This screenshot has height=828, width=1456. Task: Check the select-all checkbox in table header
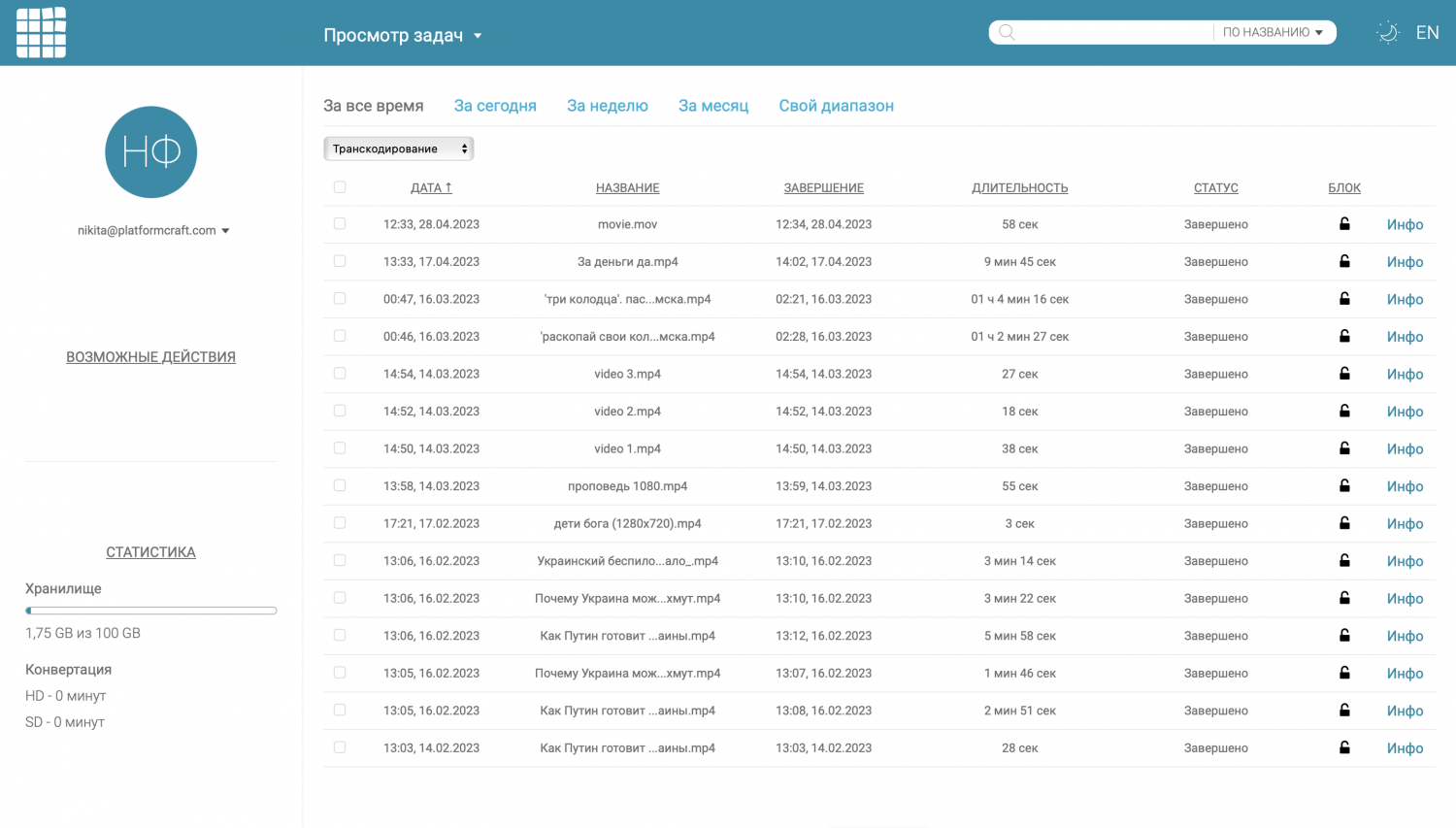[x=340, y=187]
